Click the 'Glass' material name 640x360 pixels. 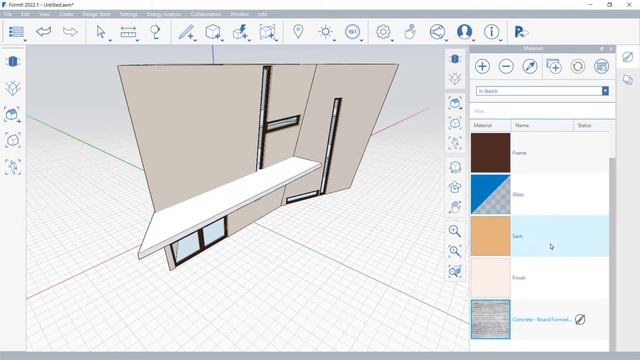[518, 194]
